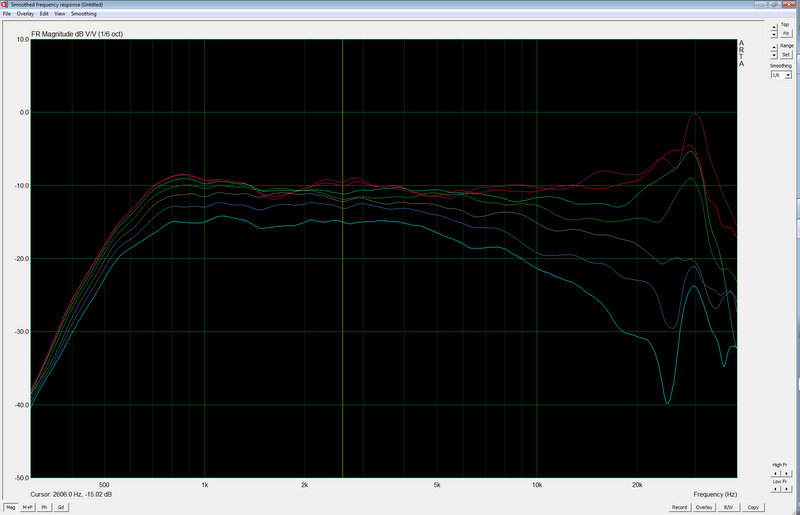Click the 20k frequency axis label
800x515 pixels.
coord(637,485)
